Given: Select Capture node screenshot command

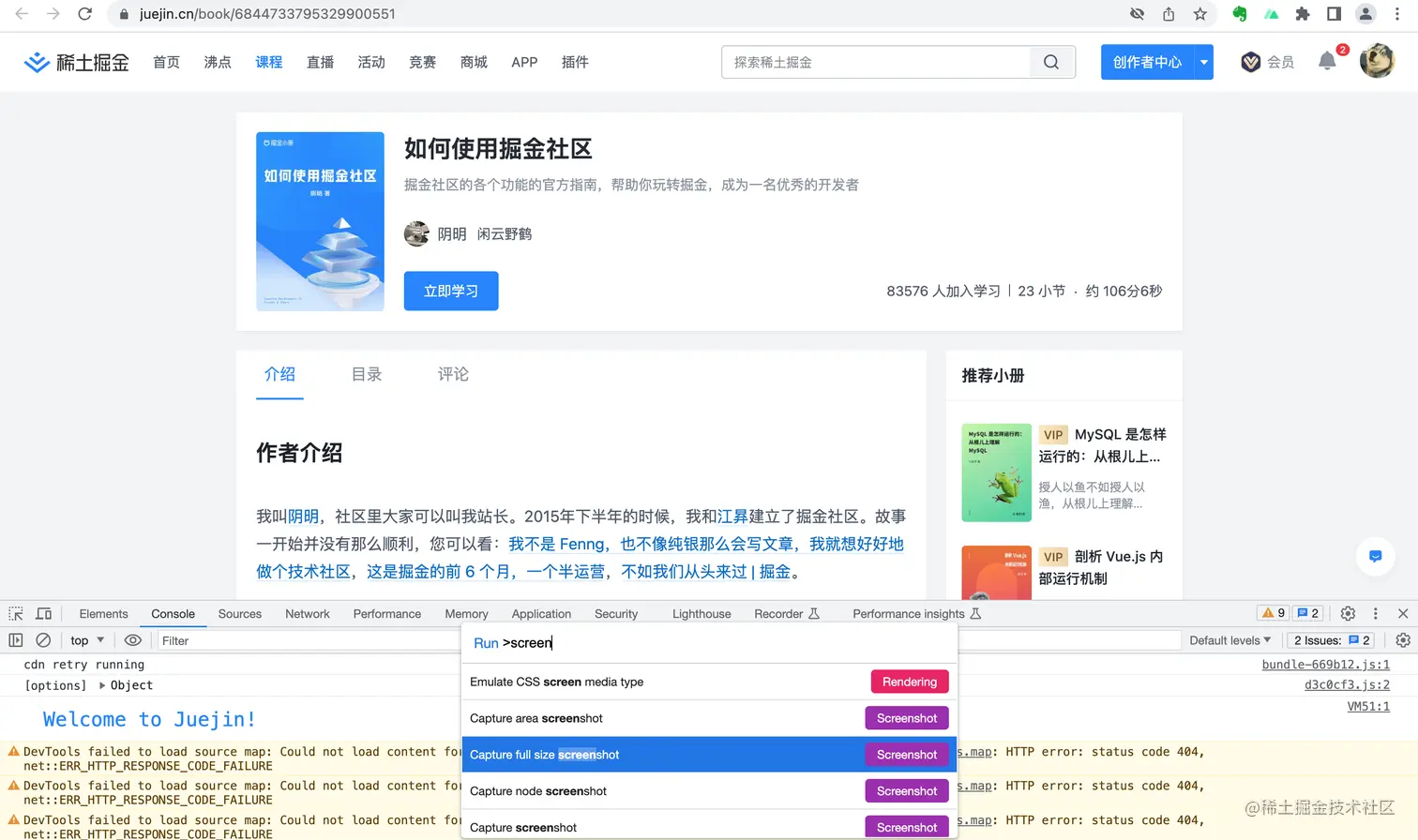Looking at the screenshot, I should [x=709, y=791].
